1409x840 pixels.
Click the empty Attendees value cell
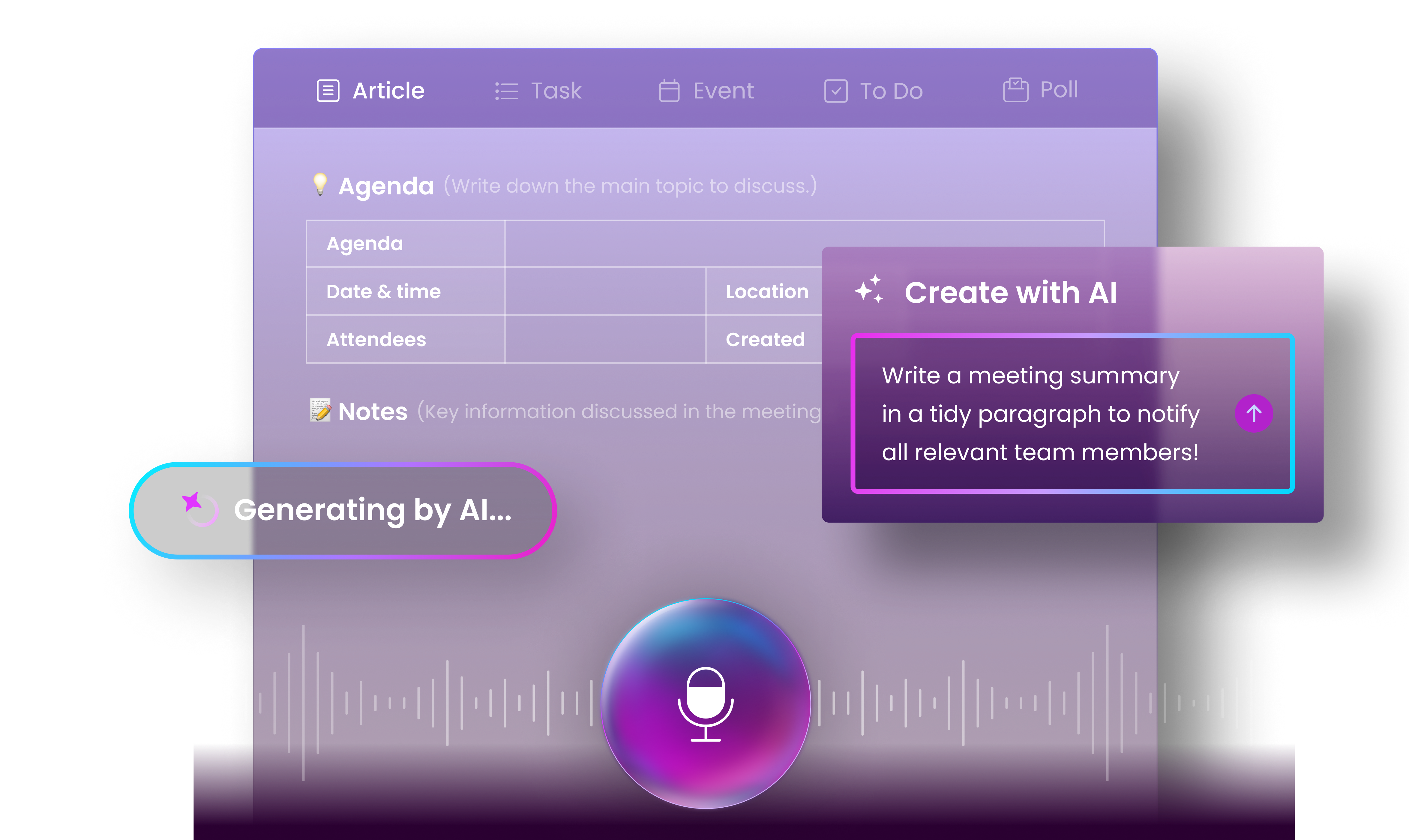click(604, 339)
